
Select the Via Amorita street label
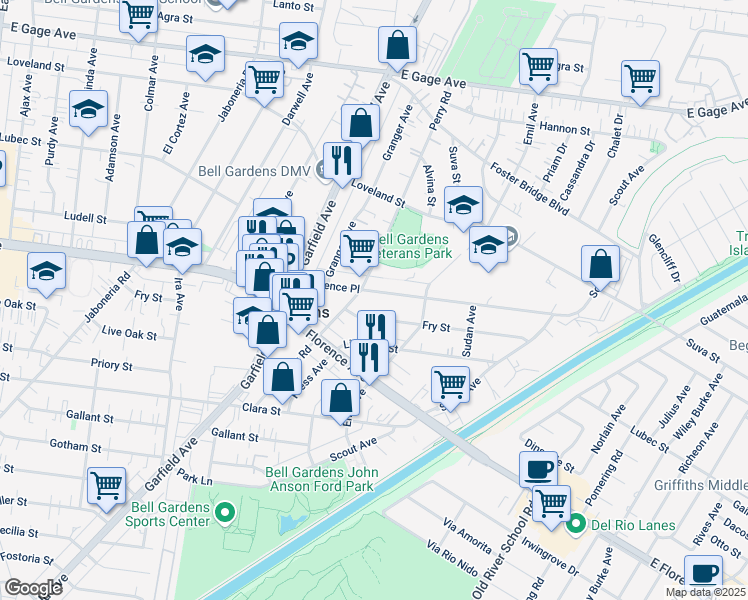tap(467, 535)
